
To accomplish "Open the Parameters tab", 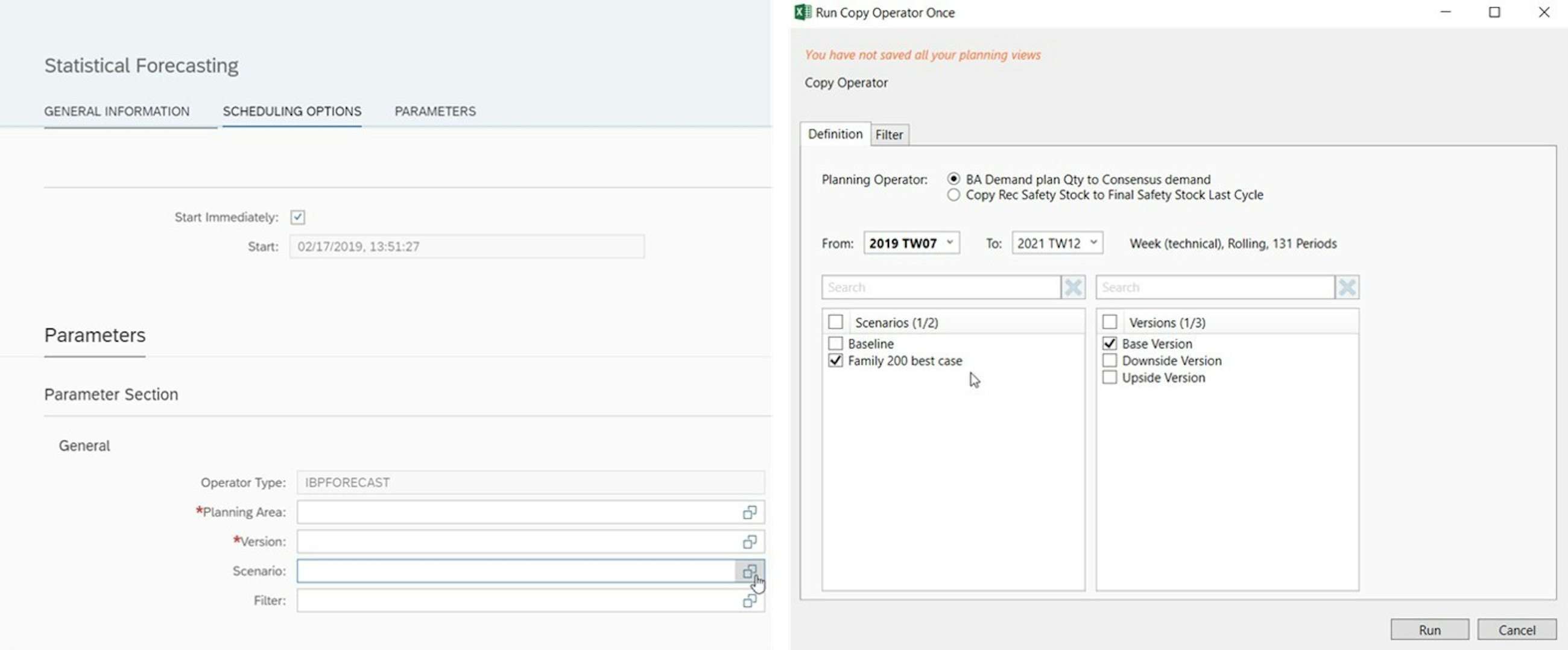I will [x=435, y=111].
